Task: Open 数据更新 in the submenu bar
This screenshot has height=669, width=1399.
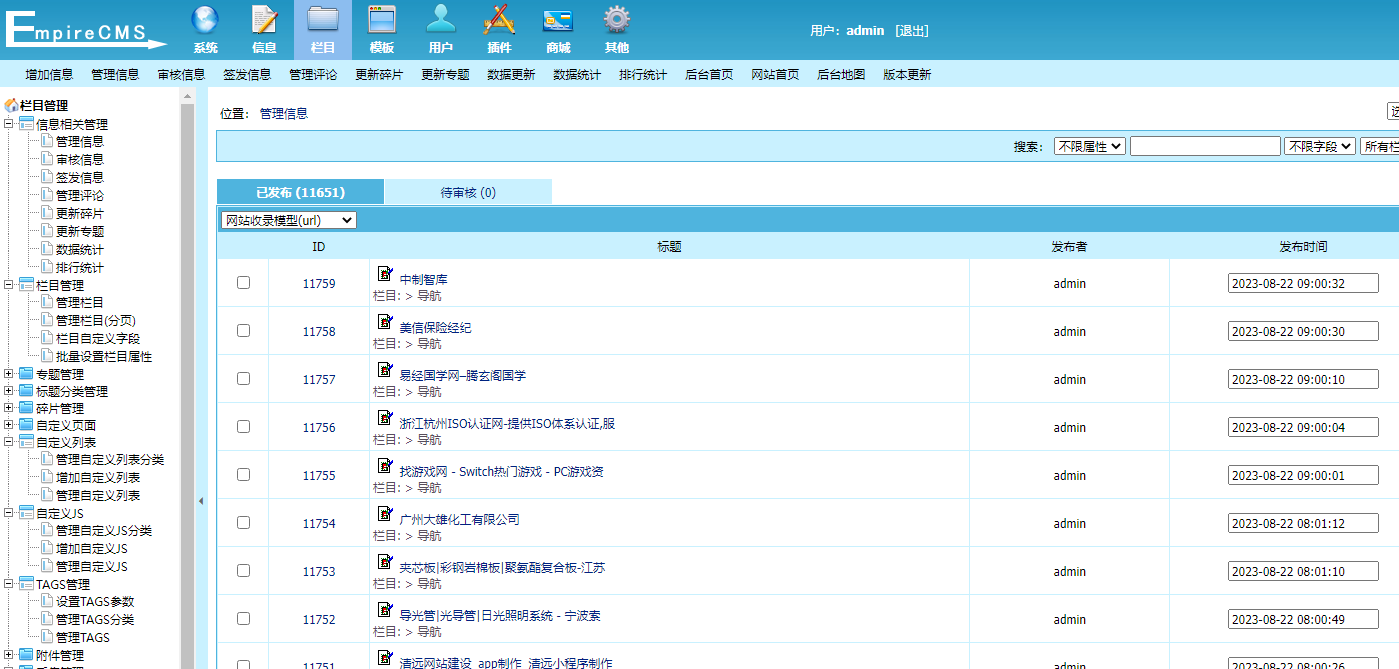Action: pyautogui.click(x=511, y=75)
